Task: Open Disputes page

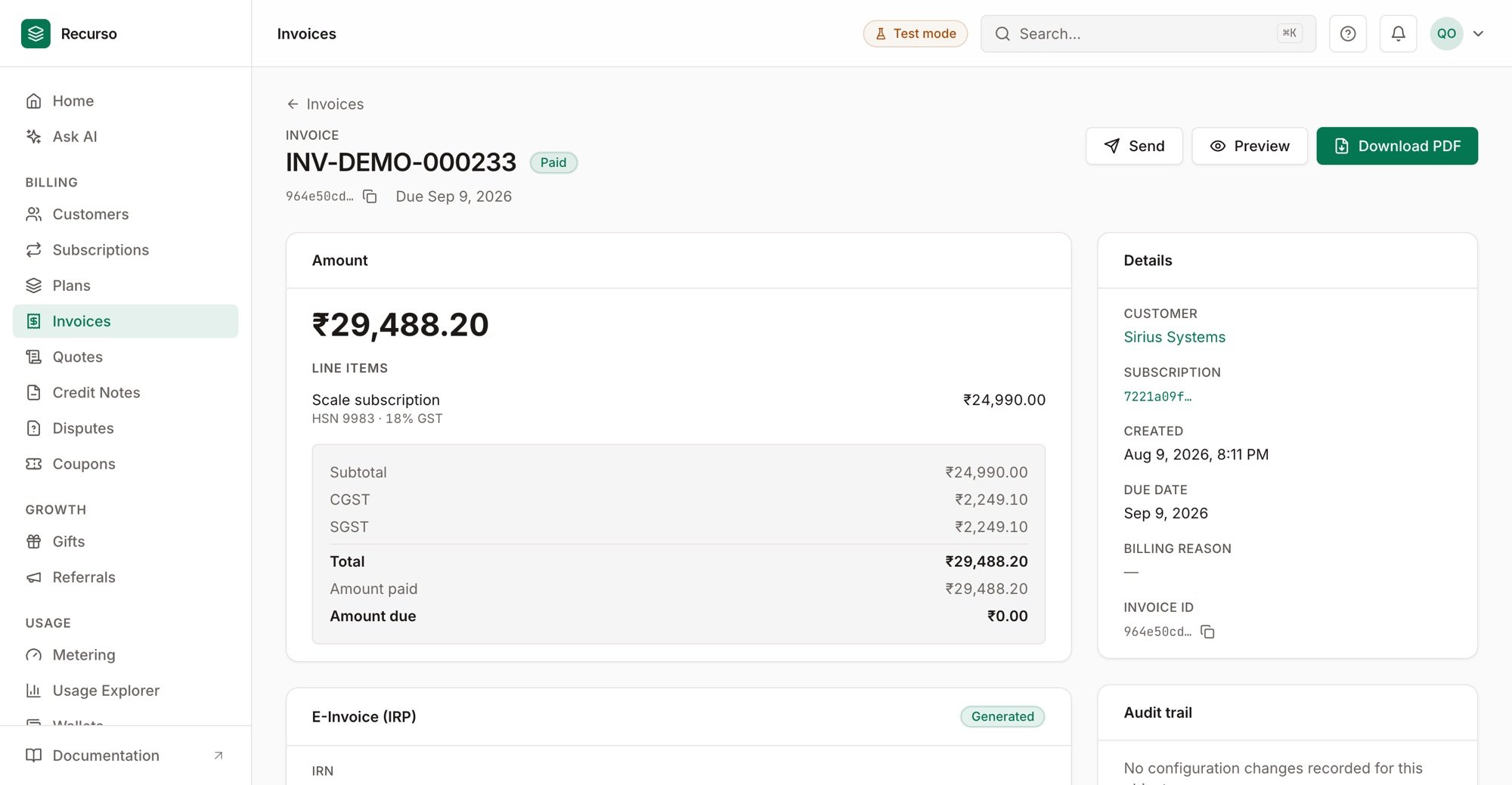Action: 125,428
